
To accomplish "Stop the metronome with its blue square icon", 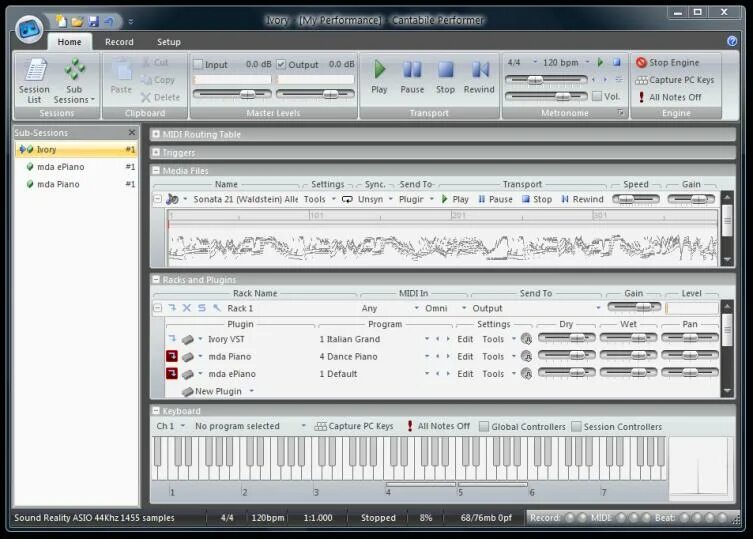I will click(x=617, y=62).
